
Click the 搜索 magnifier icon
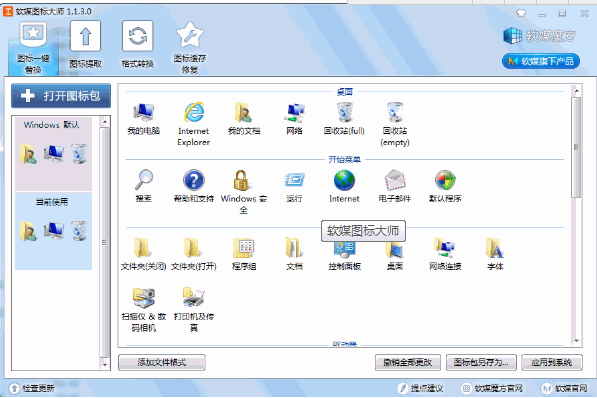coord(144,186)
